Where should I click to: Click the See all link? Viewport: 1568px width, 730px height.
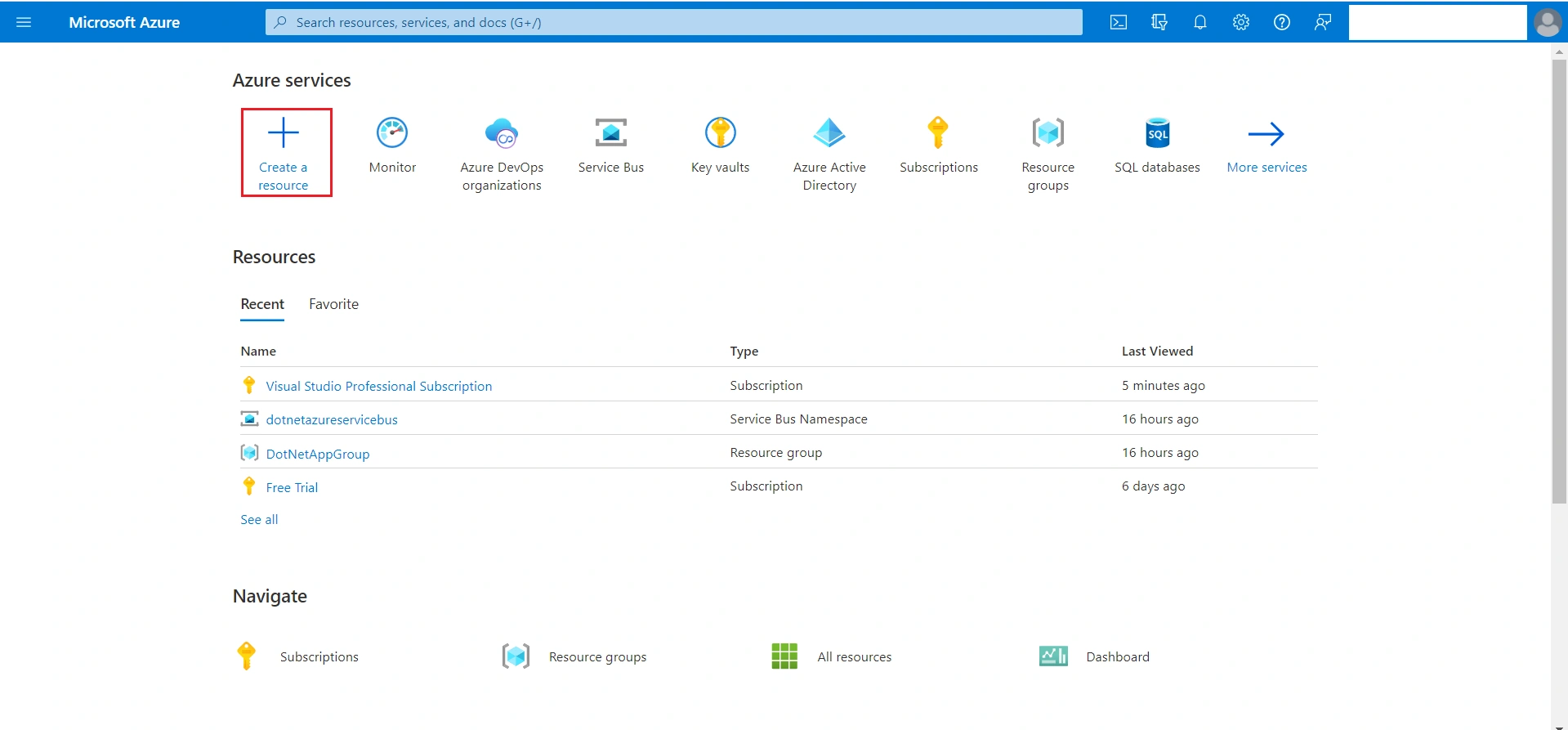tap(259, 519)
